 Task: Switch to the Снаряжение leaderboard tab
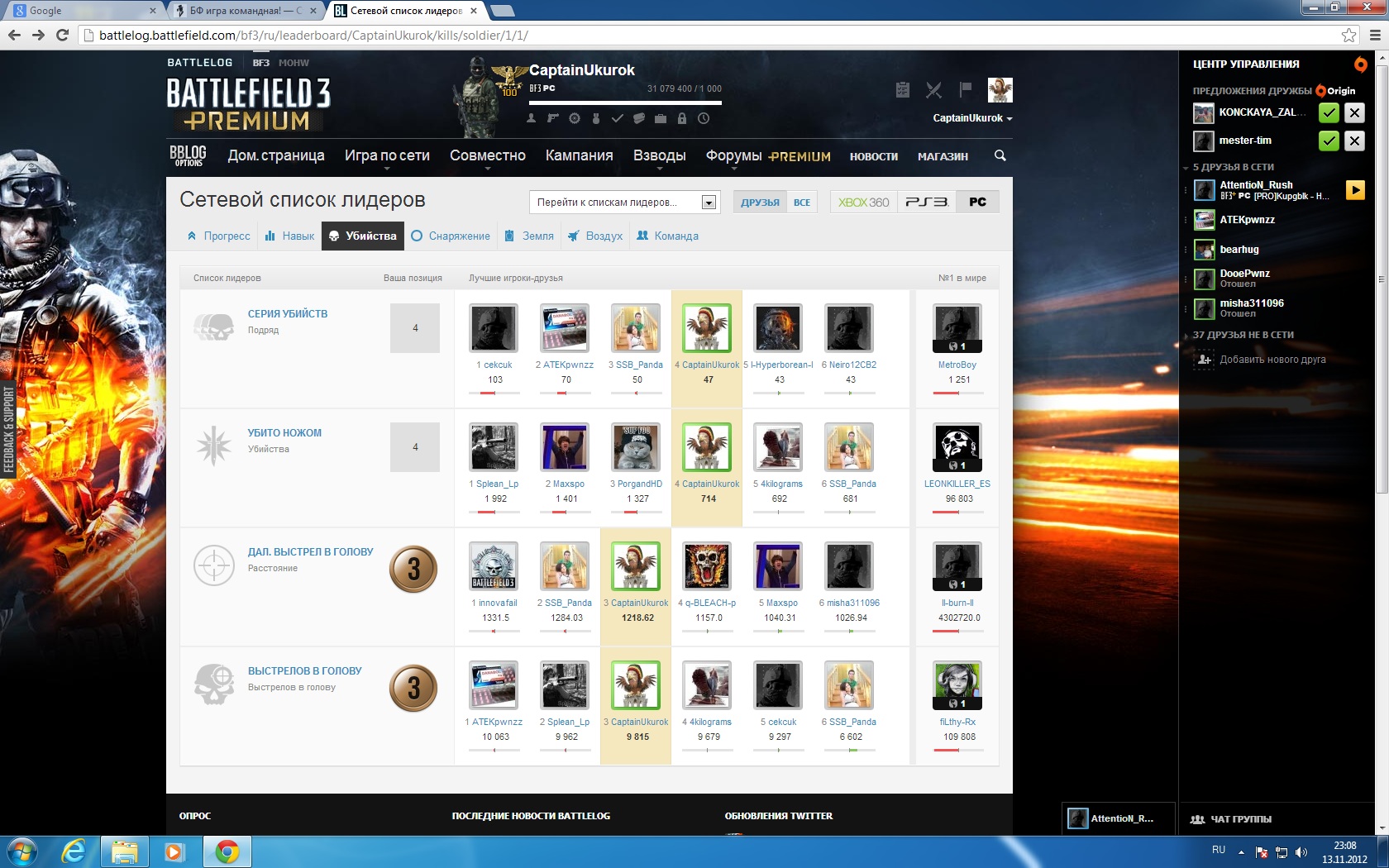[x=451, y=236]
